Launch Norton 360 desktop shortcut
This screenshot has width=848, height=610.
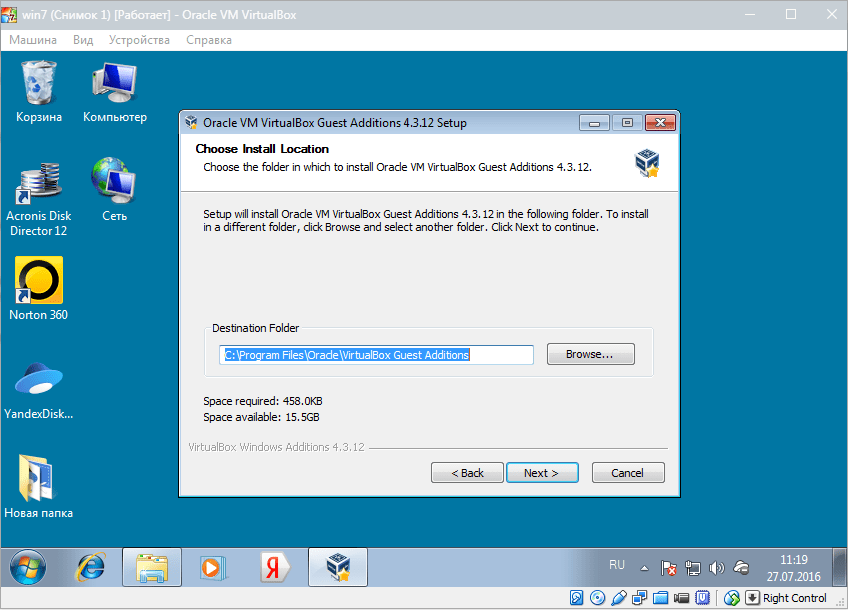(x=38, y=289)
